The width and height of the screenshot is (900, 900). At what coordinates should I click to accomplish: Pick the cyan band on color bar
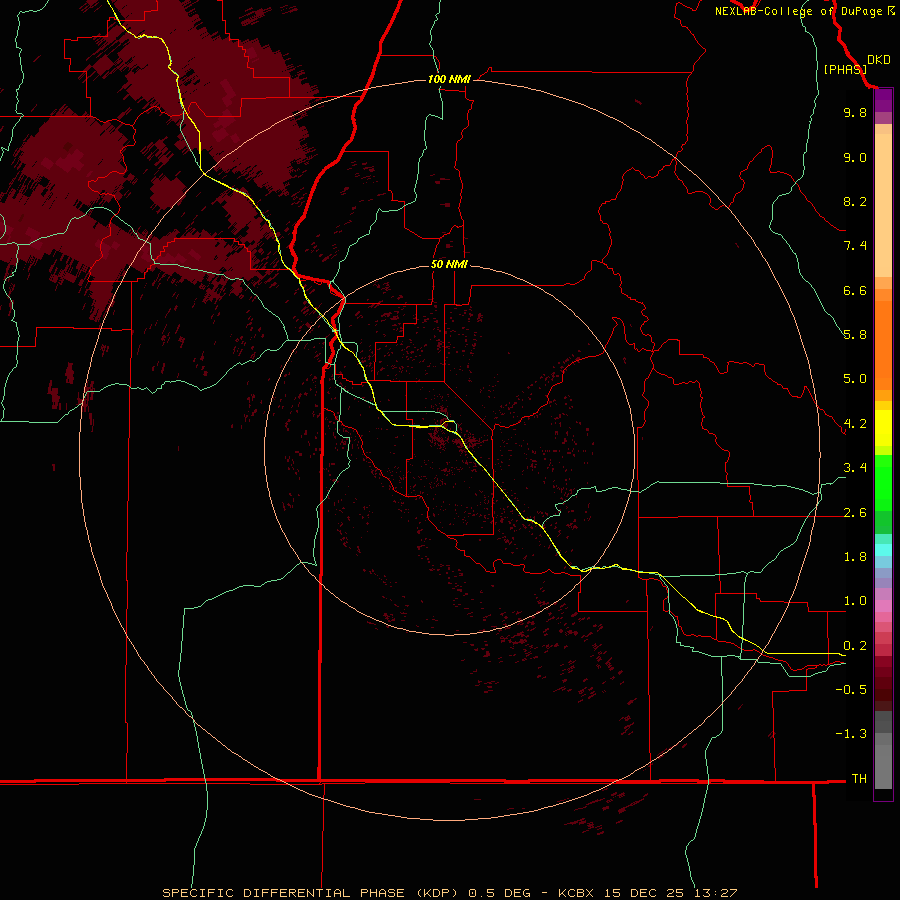(x=883, y=550)
